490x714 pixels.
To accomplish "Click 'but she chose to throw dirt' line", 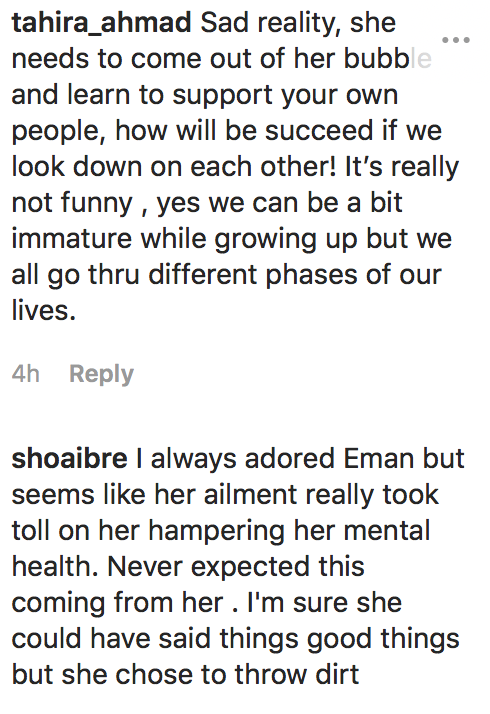I will 185,674.
